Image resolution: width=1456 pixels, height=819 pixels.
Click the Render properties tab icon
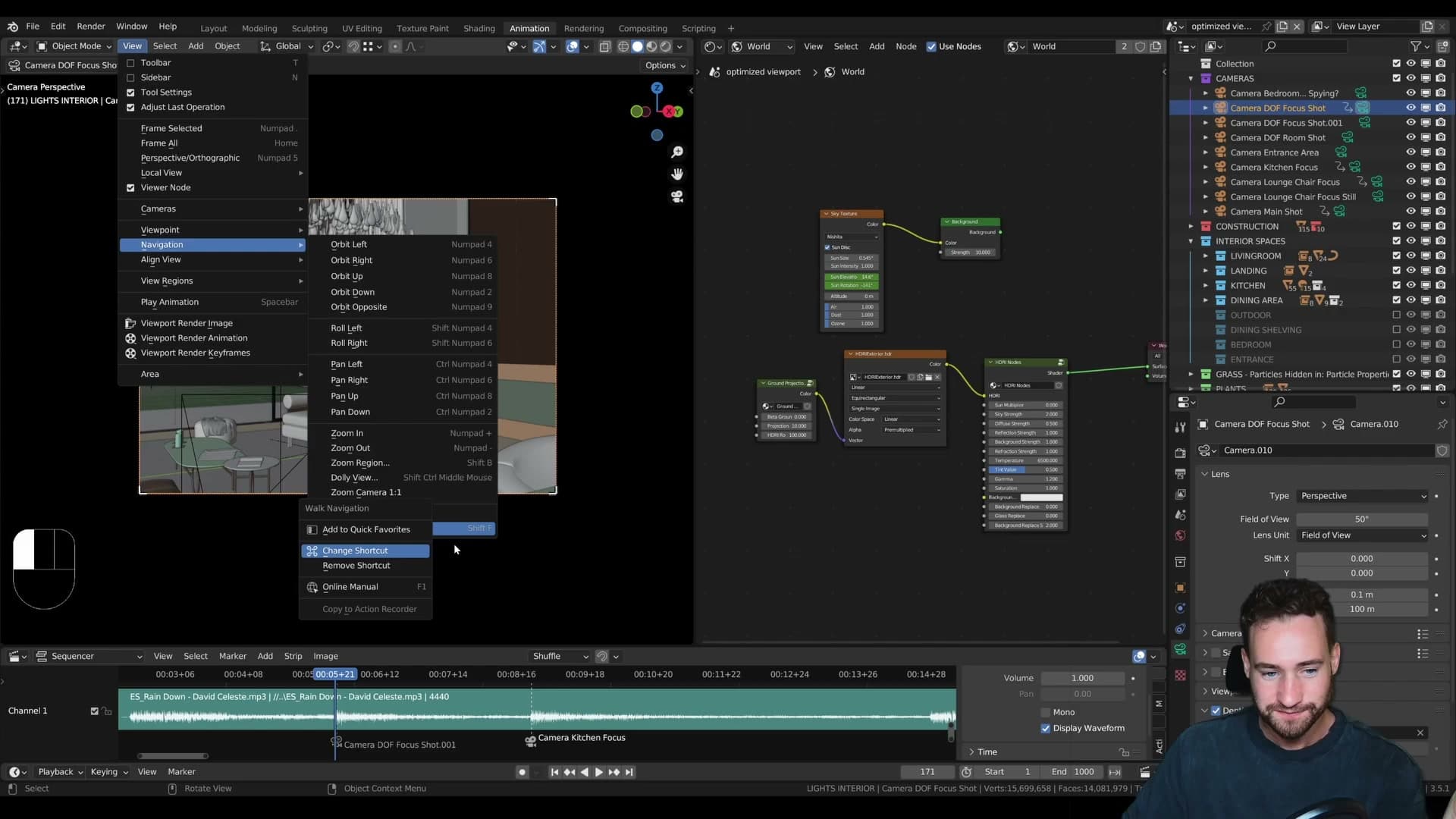pyautogui.click(x=1180, y=453)
